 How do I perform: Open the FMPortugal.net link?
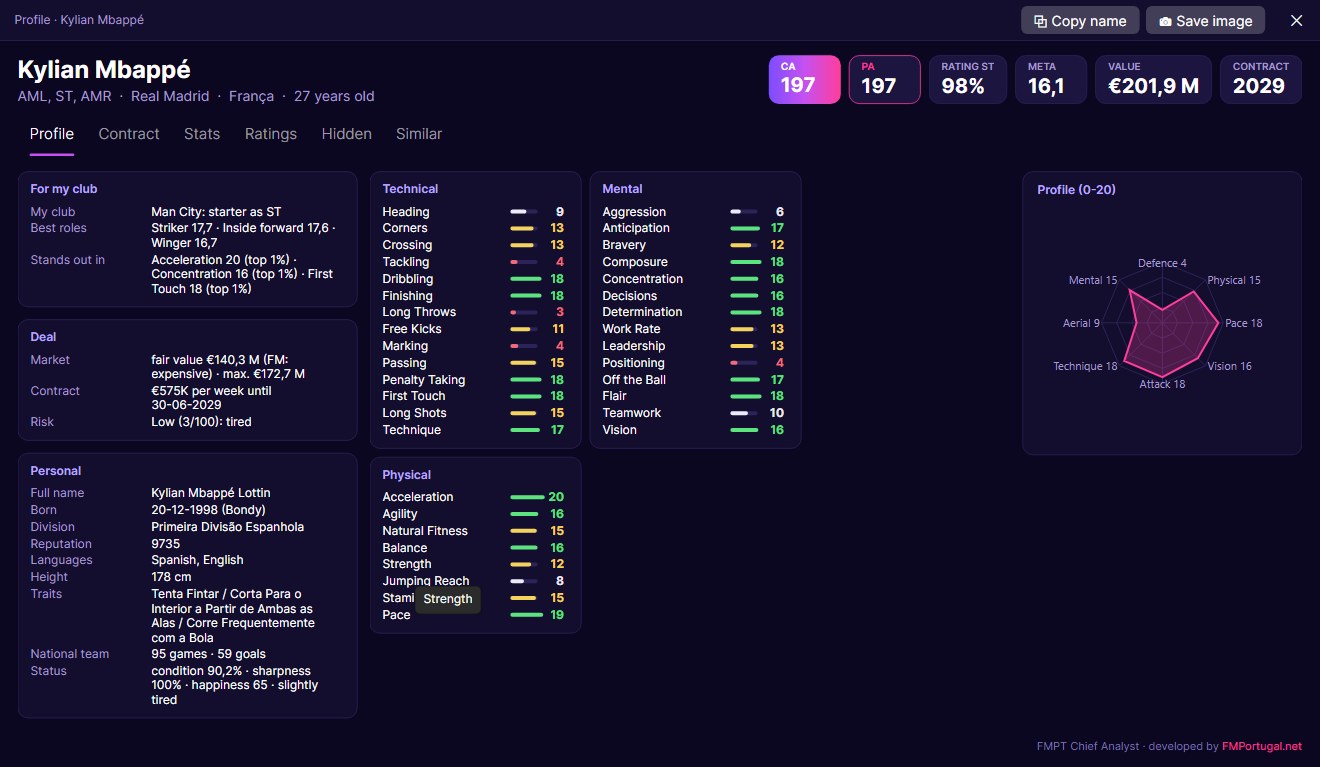(1262, 746)
